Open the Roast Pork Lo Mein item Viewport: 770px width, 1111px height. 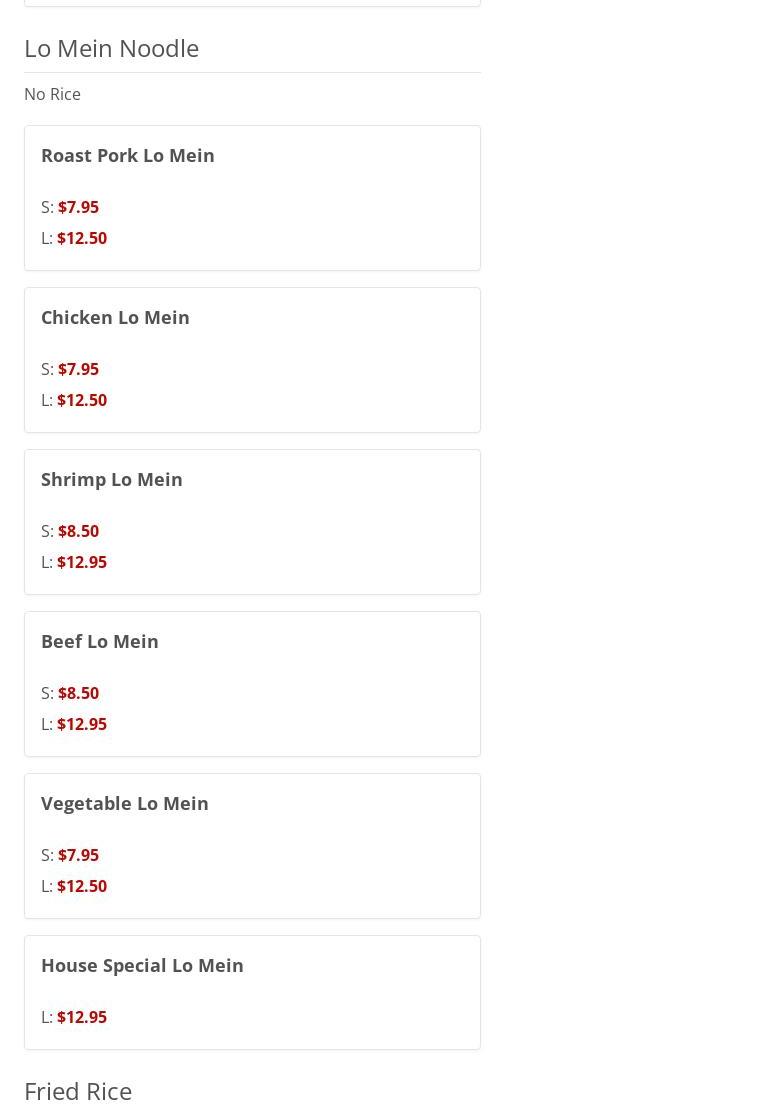pos(128,156)
